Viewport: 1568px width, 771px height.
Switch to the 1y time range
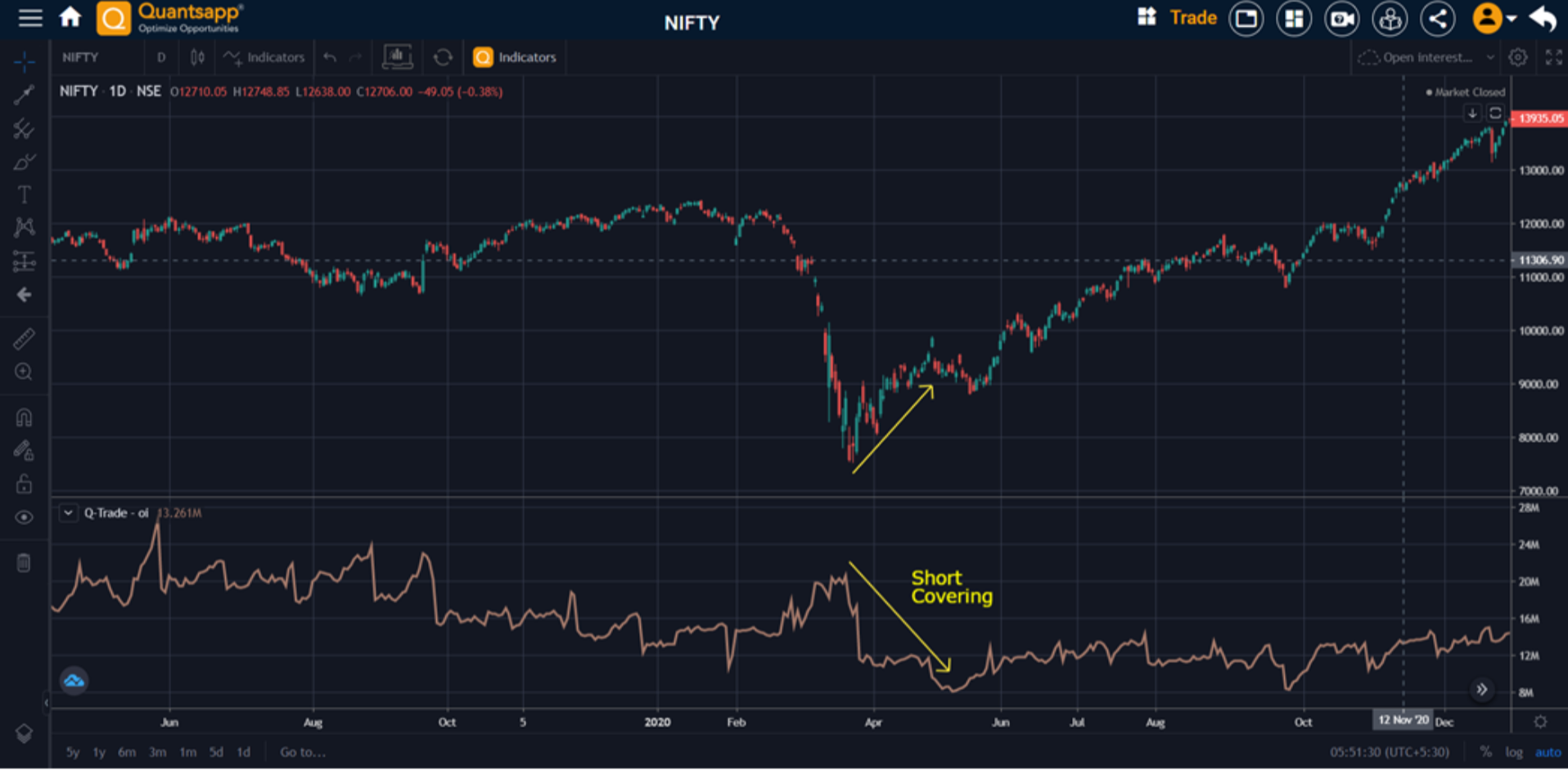point(99,752)
